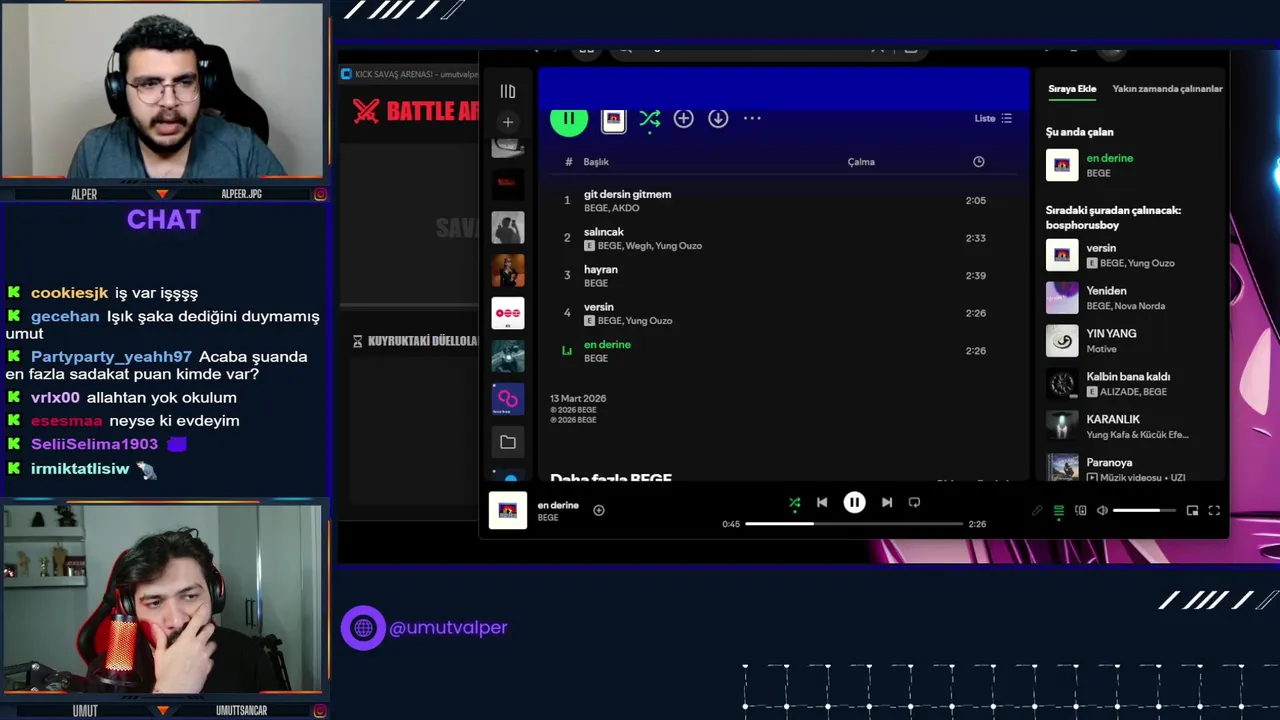Open "BEGE, Wegh, Yung Ouzo" artists link
This screenshot has width=1280, height=720.
point(649,246)
